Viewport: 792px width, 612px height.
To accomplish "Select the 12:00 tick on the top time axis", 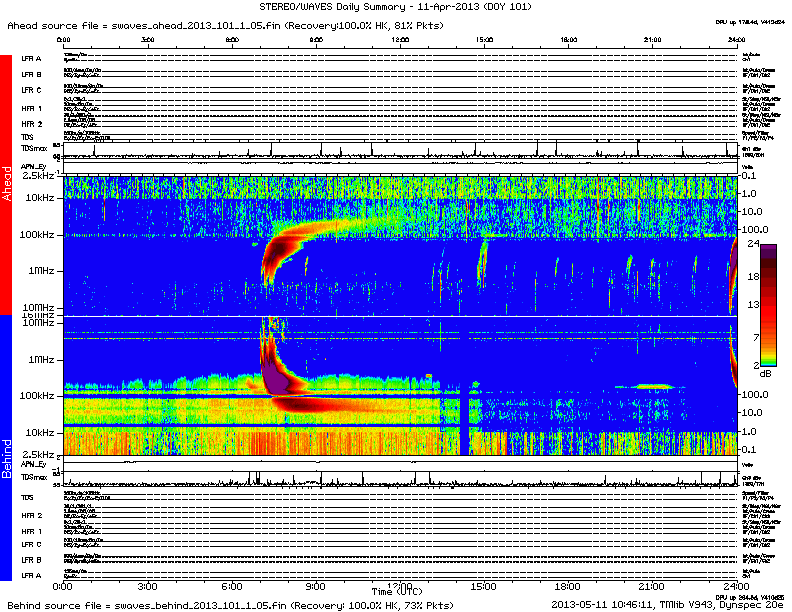I will pyautogui.click(x=399, y=40).
